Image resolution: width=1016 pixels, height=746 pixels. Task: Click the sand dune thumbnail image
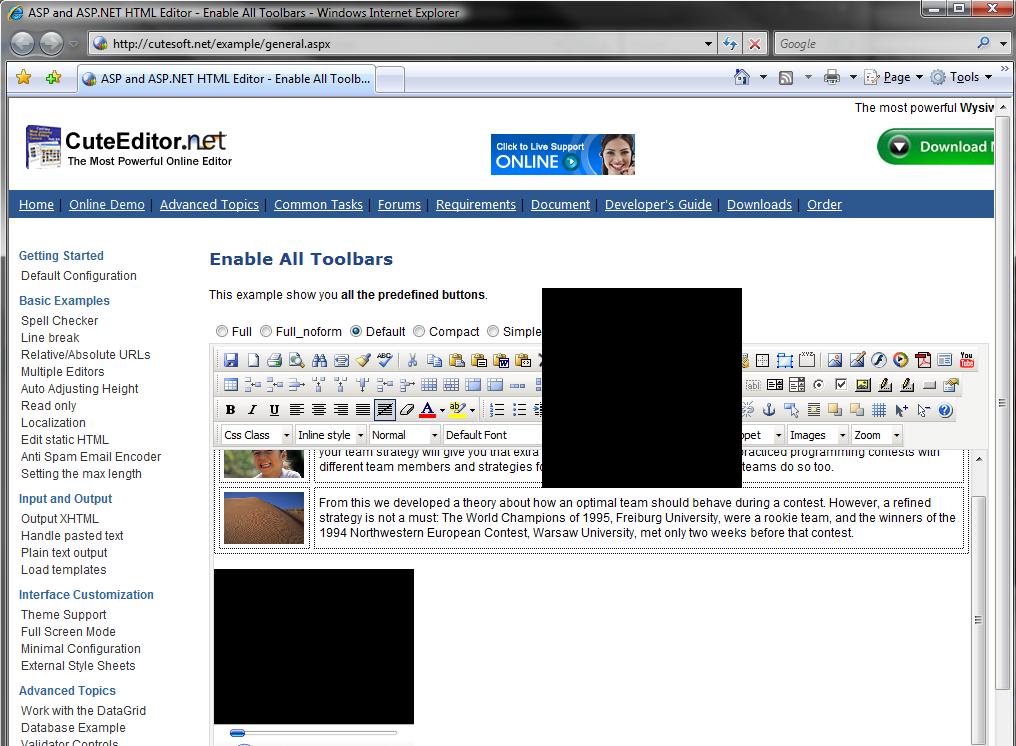click(x=264, y=518)
